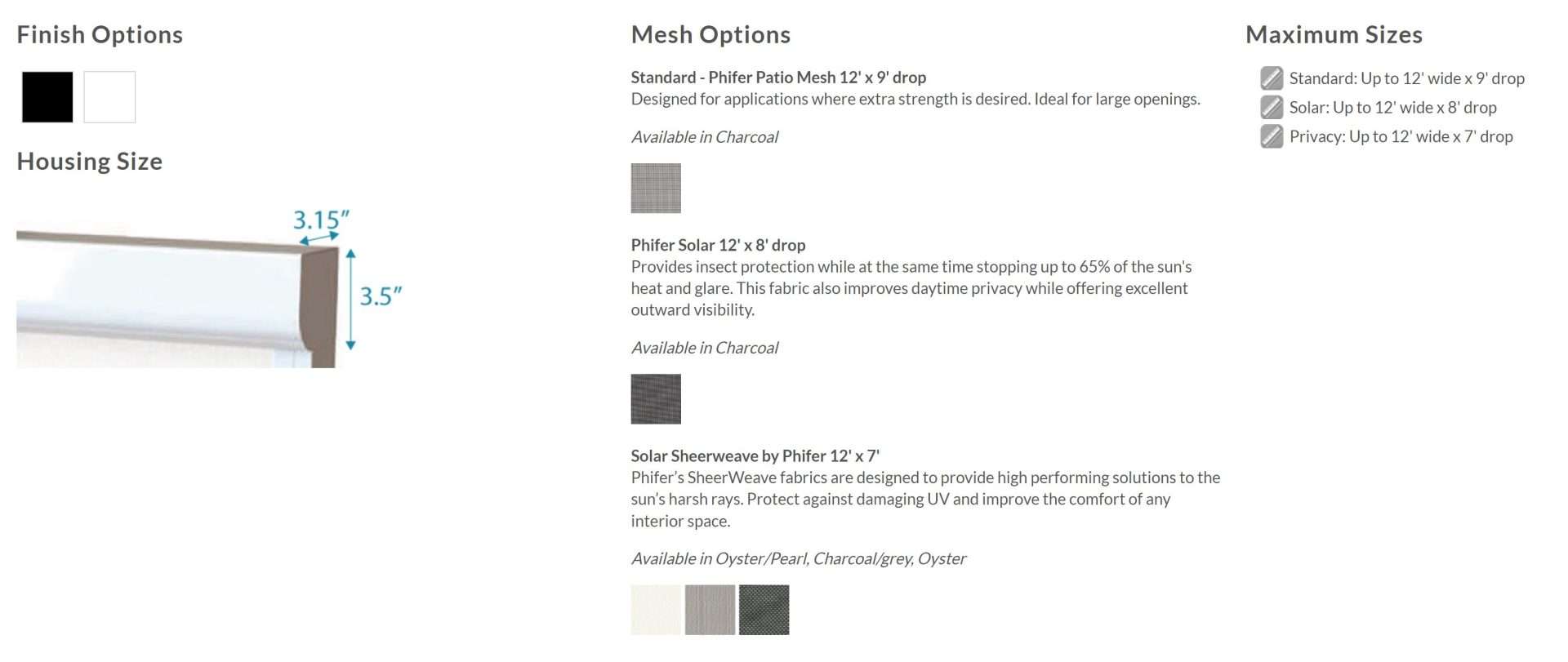Click the Housing Size heading
The image size is (1568, 662).
click(x=90, y=161)
